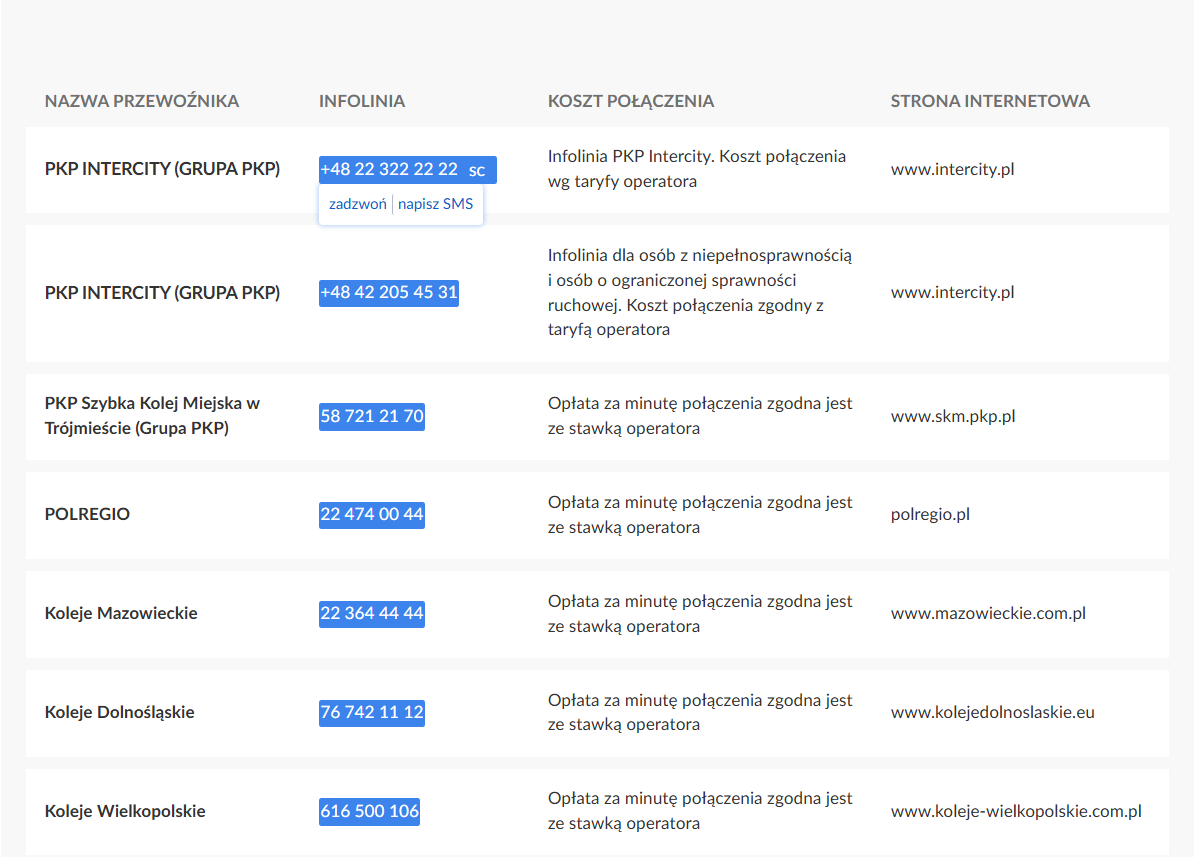Click SKM infolinia number 58 721 21 70
The image size is (1195, 857).
pyautogui.click(x=372, y=416)
